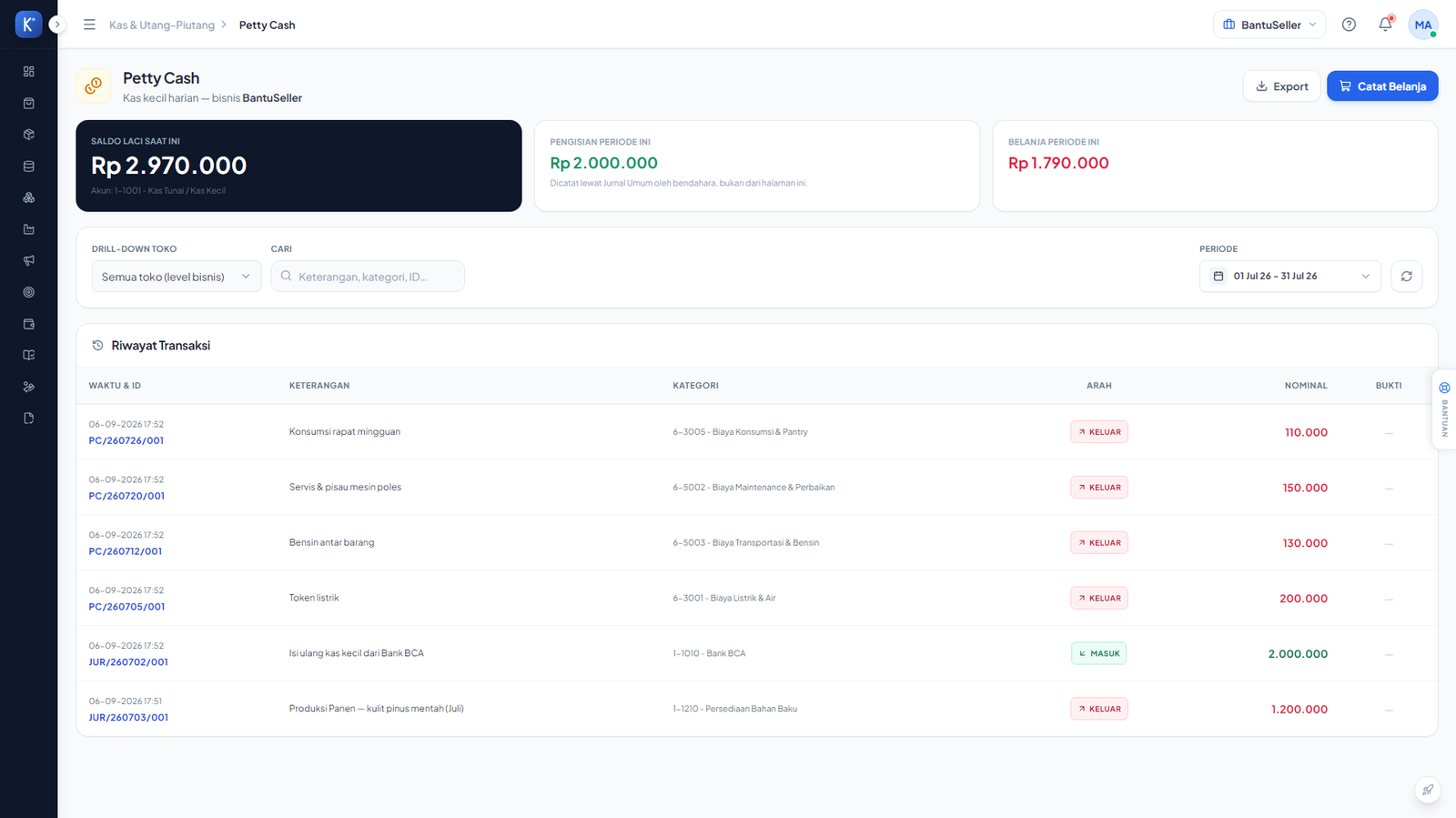Expand the sidebar with the arrow button
The width and height of the screenshot is (1456, 818).
(x=57, y=25)
